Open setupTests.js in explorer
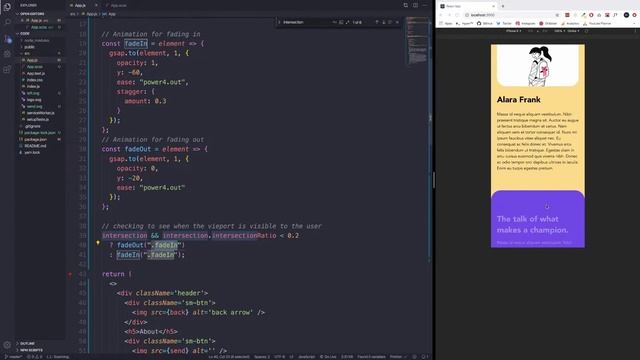Image resolution: width=640 pixels, height=360 pixels. click(38, 120)
